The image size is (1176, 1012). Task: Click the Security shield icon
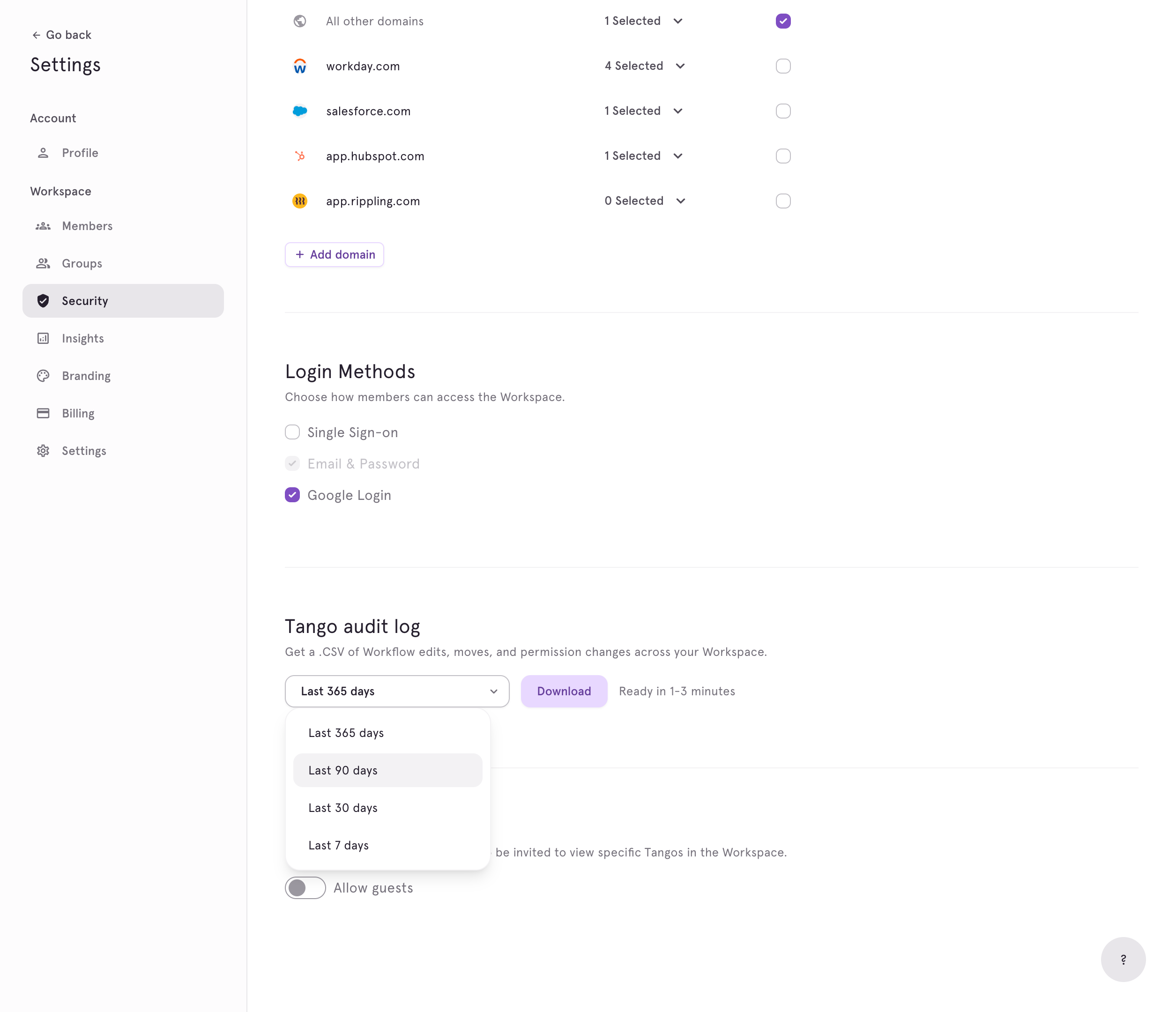click(43, 301)
